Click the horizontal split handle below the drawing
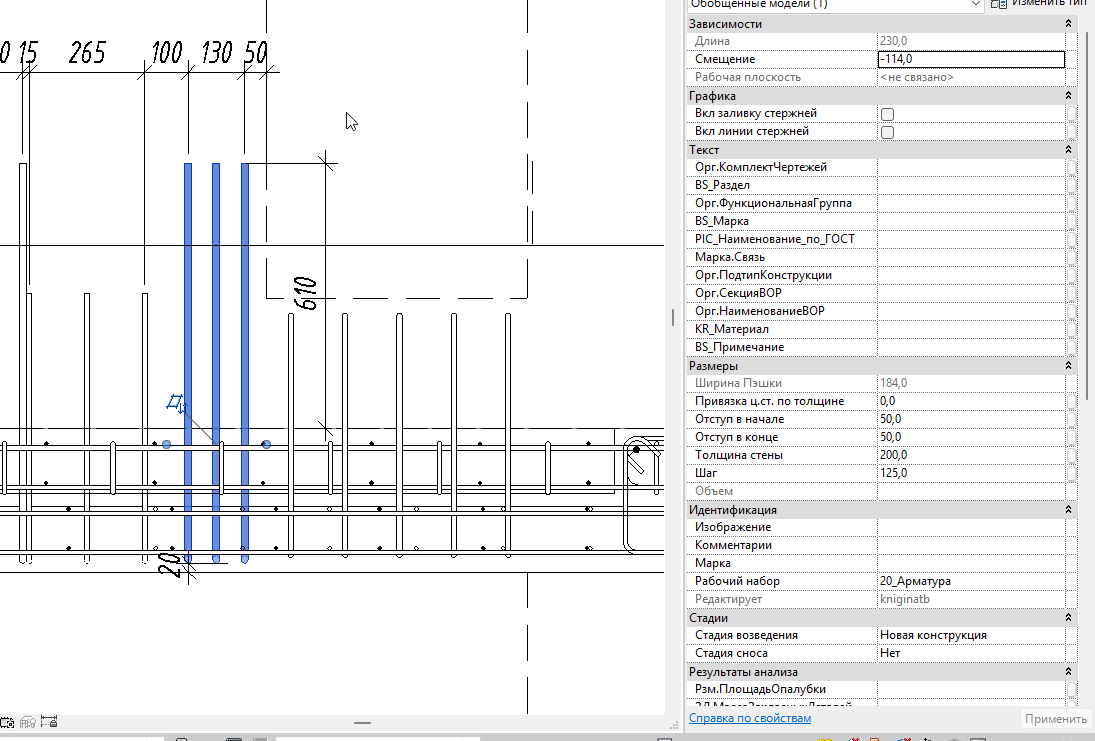Image resolution: width=1095 pixels, height=741 pixels. coord(362,723)
